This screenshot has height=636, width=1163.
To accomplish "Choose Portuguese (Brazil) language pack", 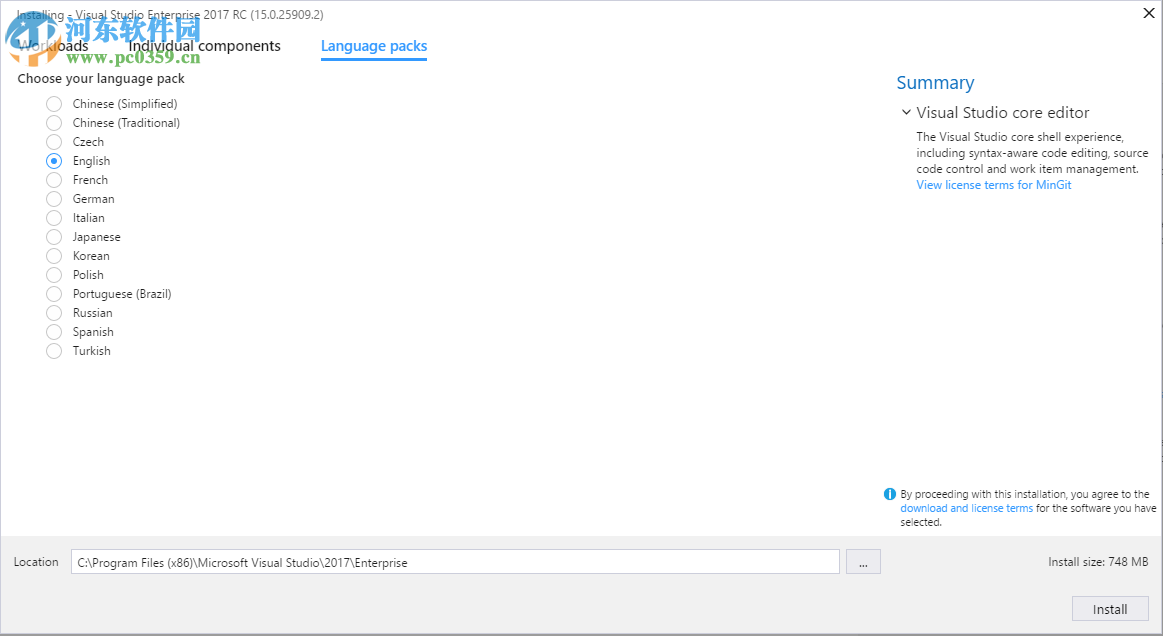I will [x=54, y=294].
